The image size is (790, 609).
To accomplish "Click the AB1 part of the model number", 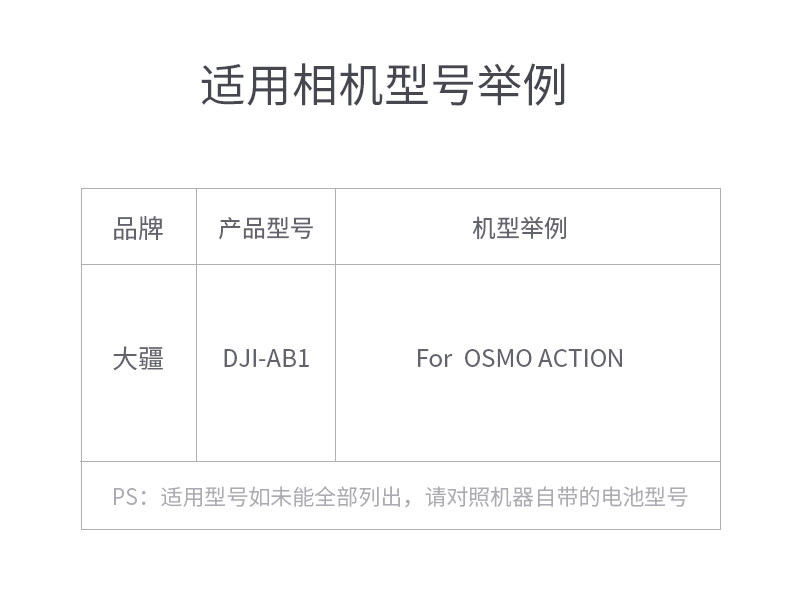I will tap(289, 358).
